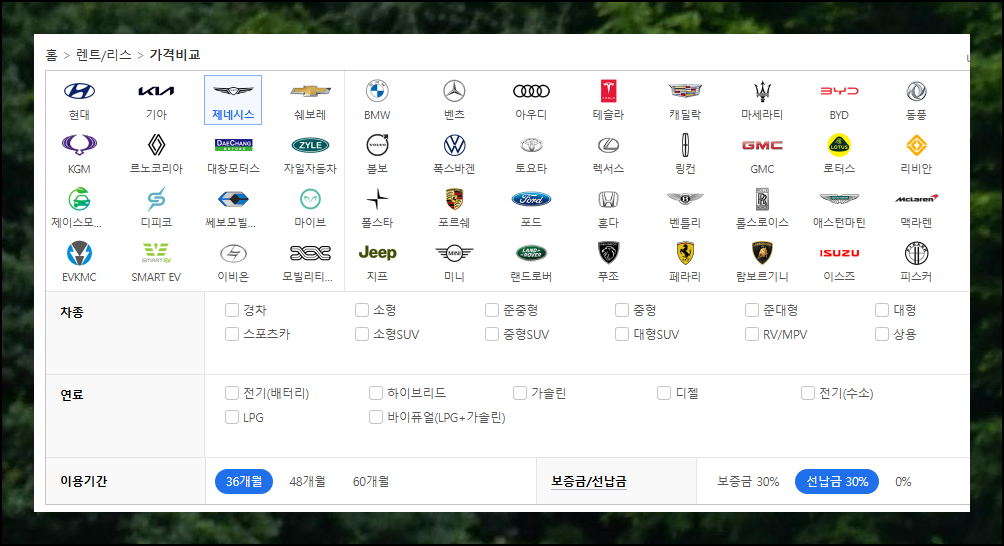This screenshot has width=1004, height=546.
Task: Select the Hyundai (현대) brand logo
Action: 79,91
